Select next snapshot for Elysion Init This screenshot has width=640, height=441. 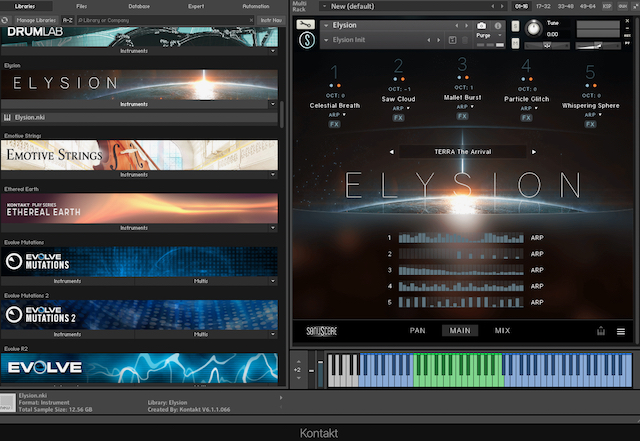439,40
